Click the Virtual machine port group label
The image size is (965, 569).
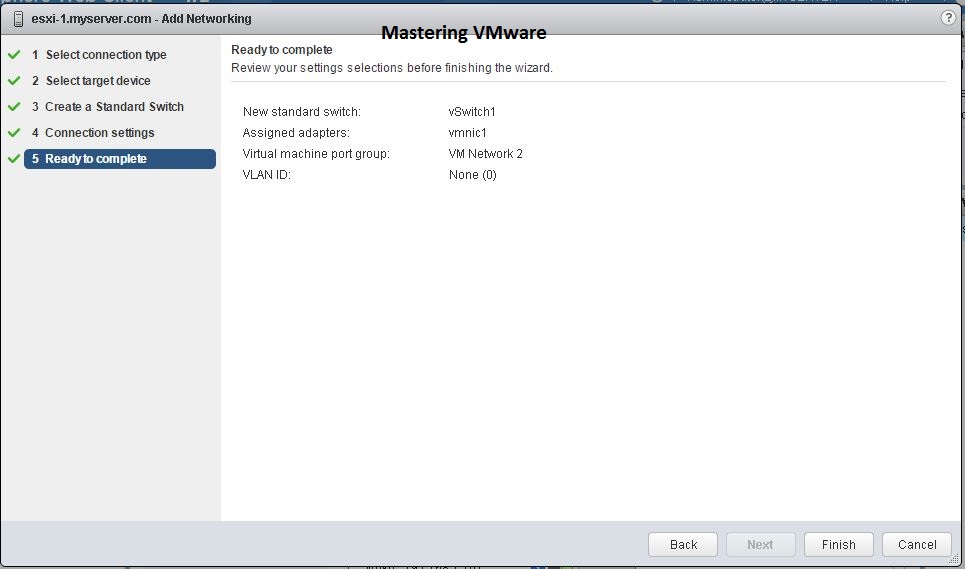(316, 154)
